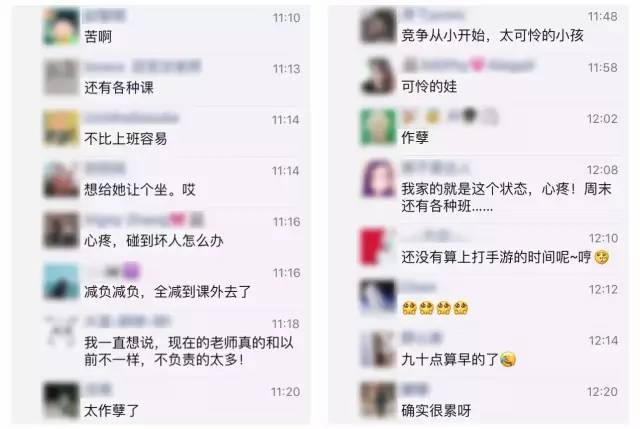
Task: Click the comment "可怜的娃"
Action: [429, 87]
